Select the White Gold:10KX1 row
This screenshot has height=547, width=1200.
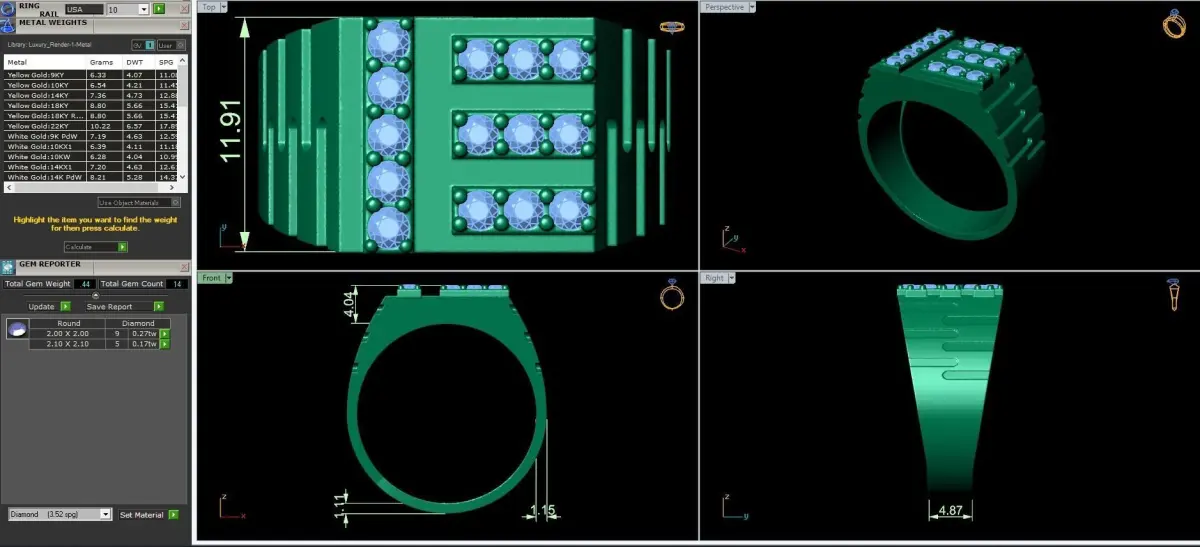91,147
